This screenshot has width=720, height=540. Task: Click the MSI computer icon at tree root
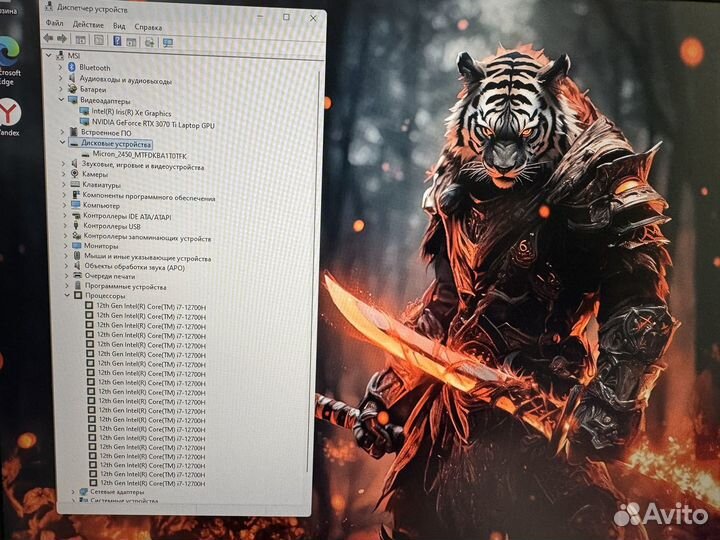(60, 55)
